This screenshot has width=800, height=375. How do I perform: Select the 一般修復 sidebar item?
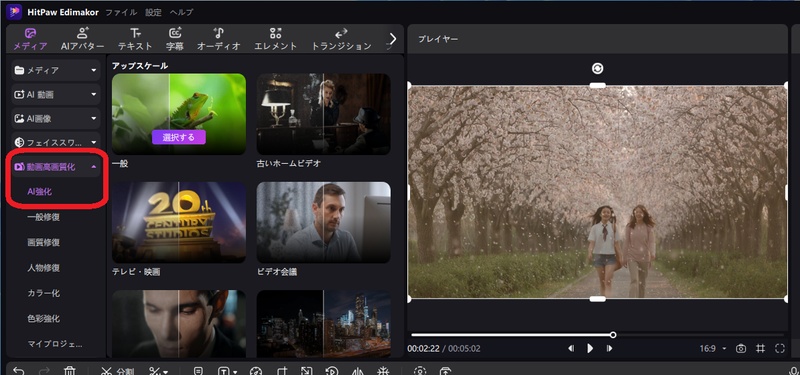click(43, 217)
